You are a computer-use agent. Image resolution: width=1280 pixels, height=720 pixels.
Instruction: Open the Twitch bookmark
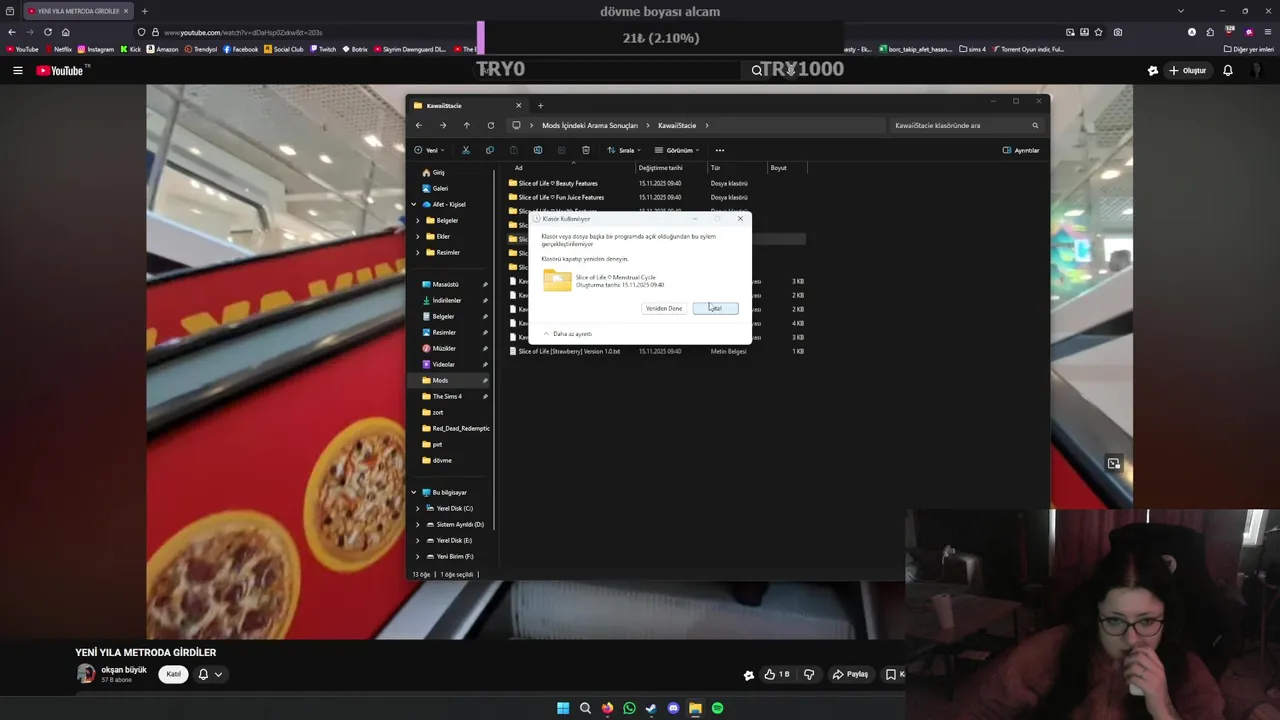tap(323, 49)
